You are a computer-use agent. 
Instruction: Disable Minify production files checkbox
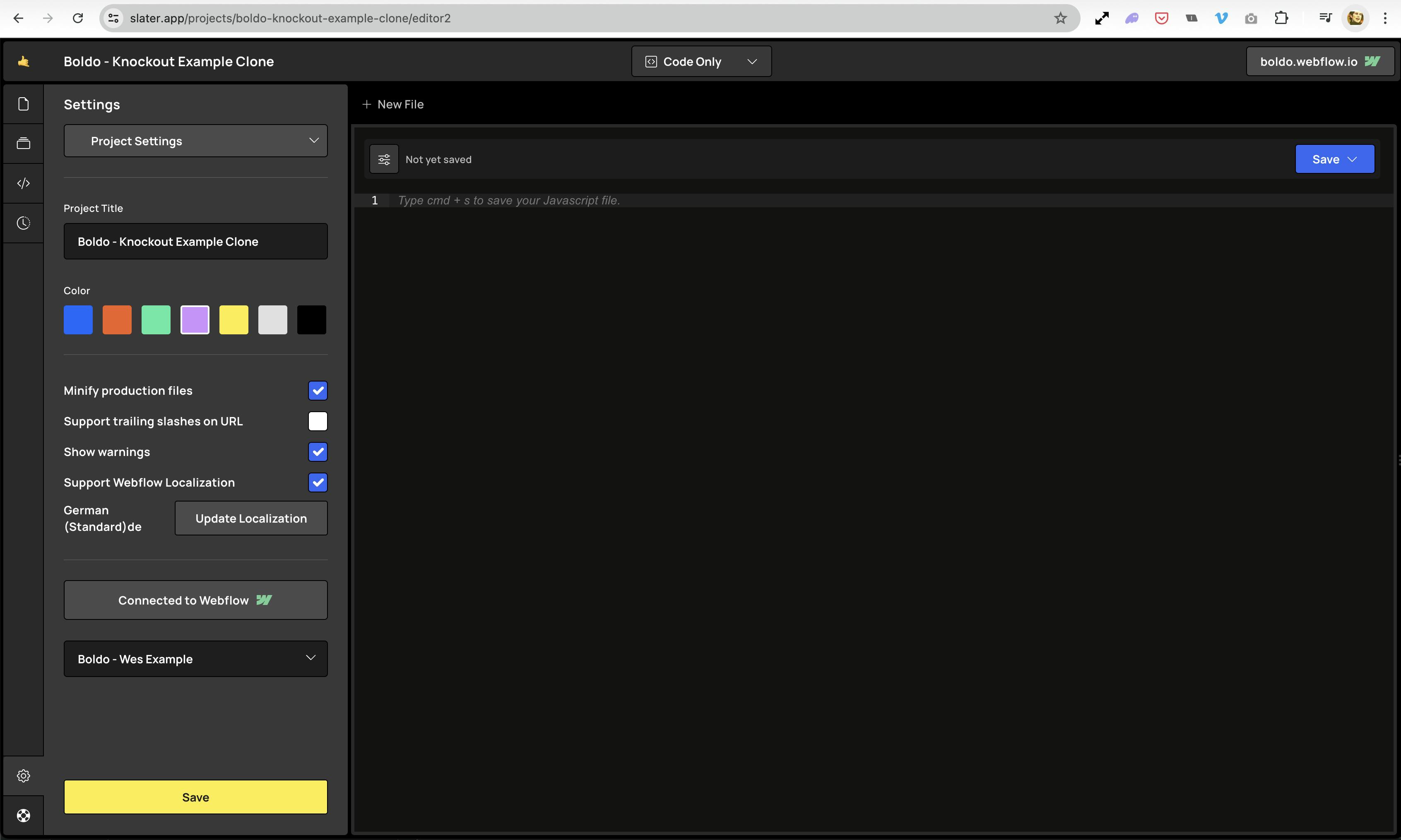(x=318, y=391)
